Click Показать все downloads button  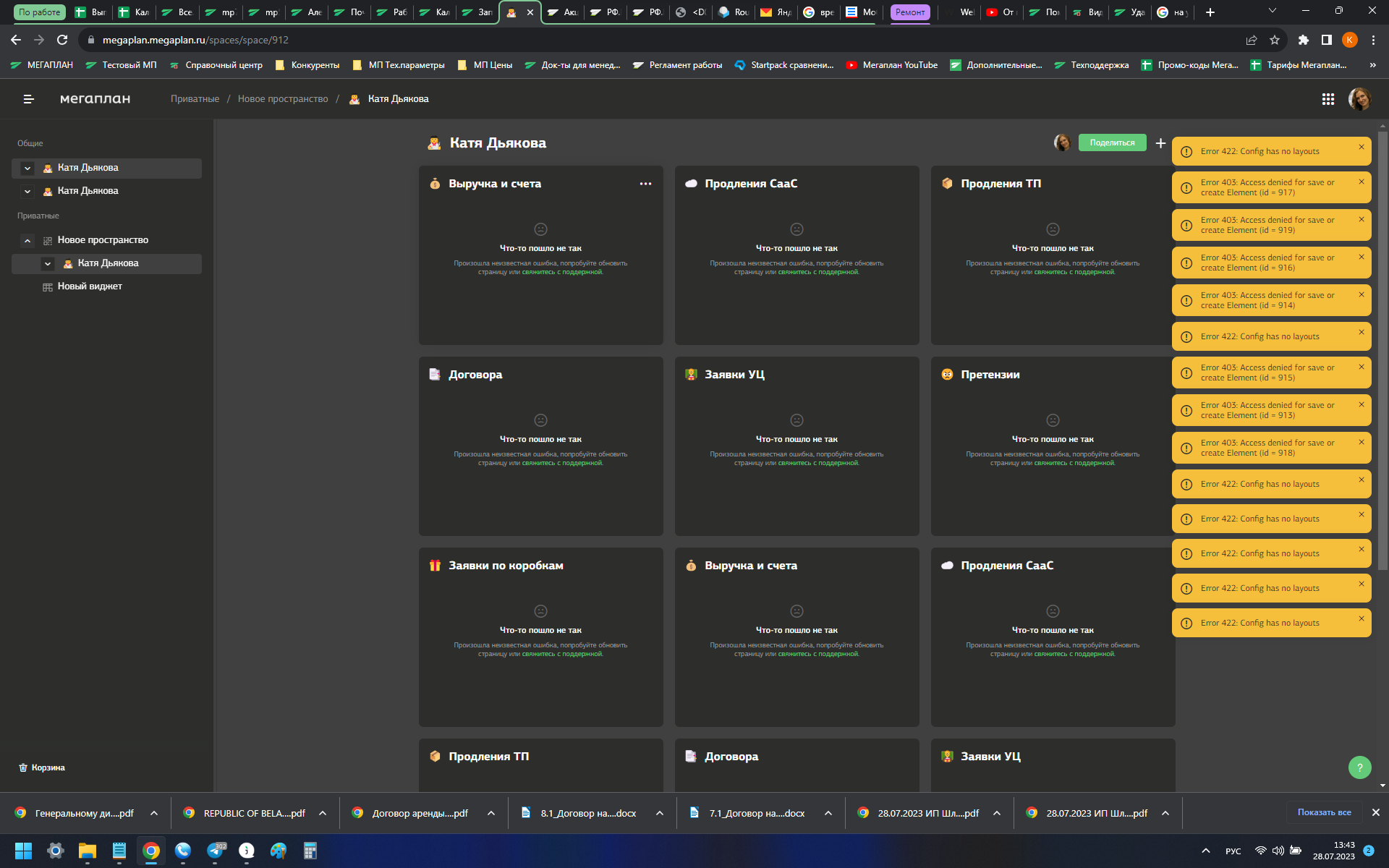(1324, 812)
